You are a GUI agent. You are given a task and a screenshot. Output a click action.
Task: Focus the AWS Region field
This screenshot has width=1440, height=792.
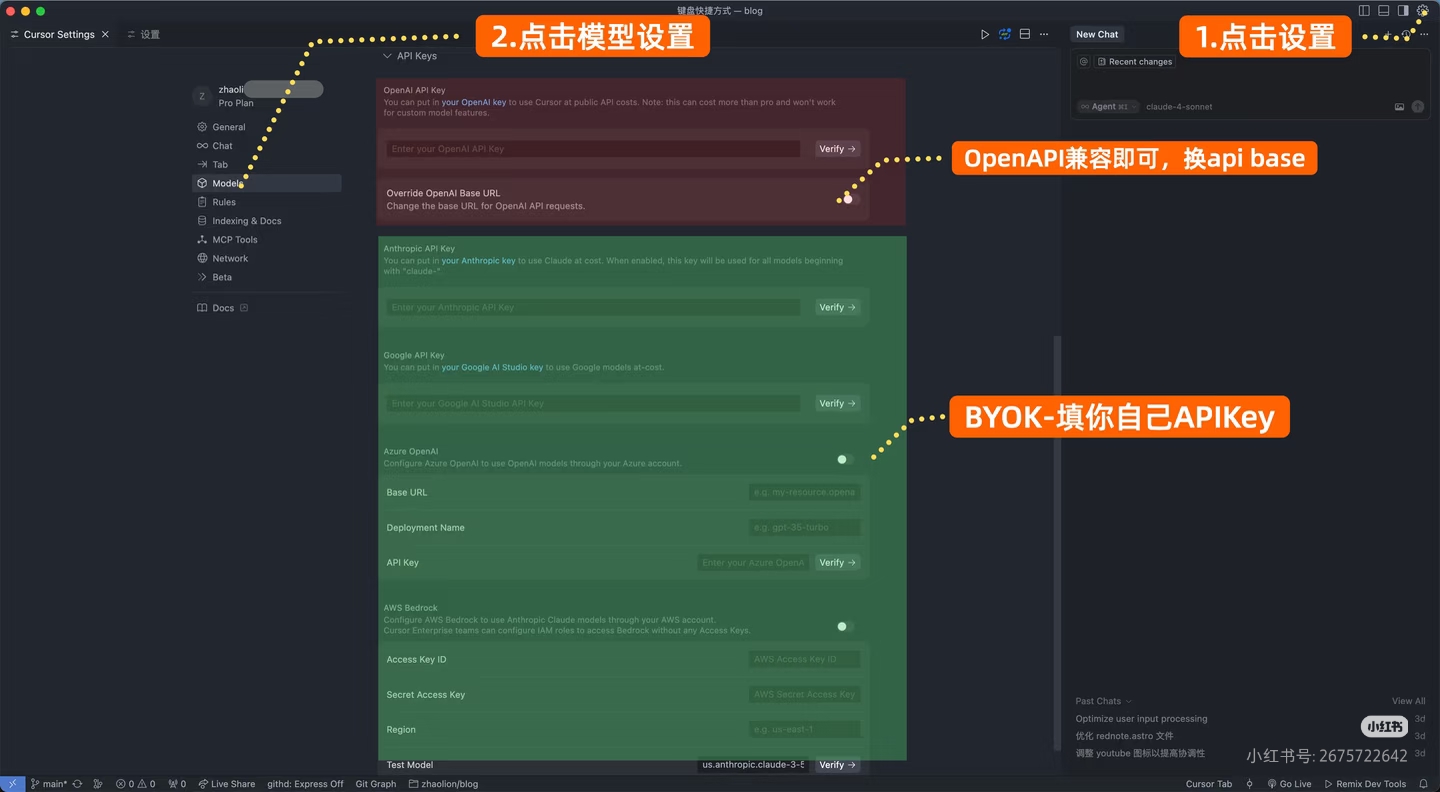pyautogui.click(x=805, y=729)
